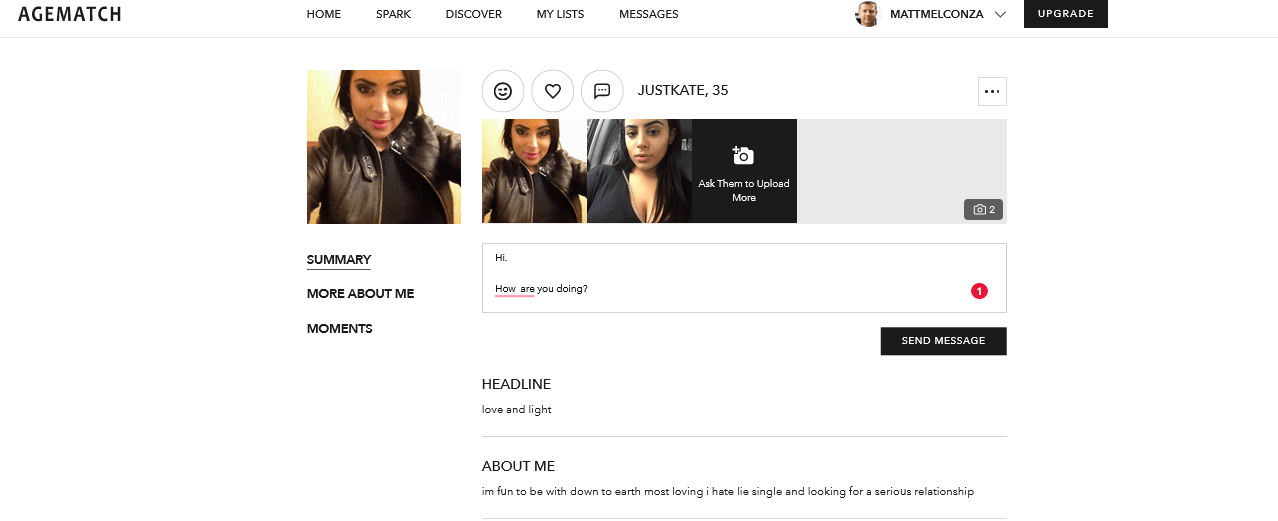Click the SEND MESSAGE button
Viewport: 1278px width, 521px height.
[x=944, y=341]
